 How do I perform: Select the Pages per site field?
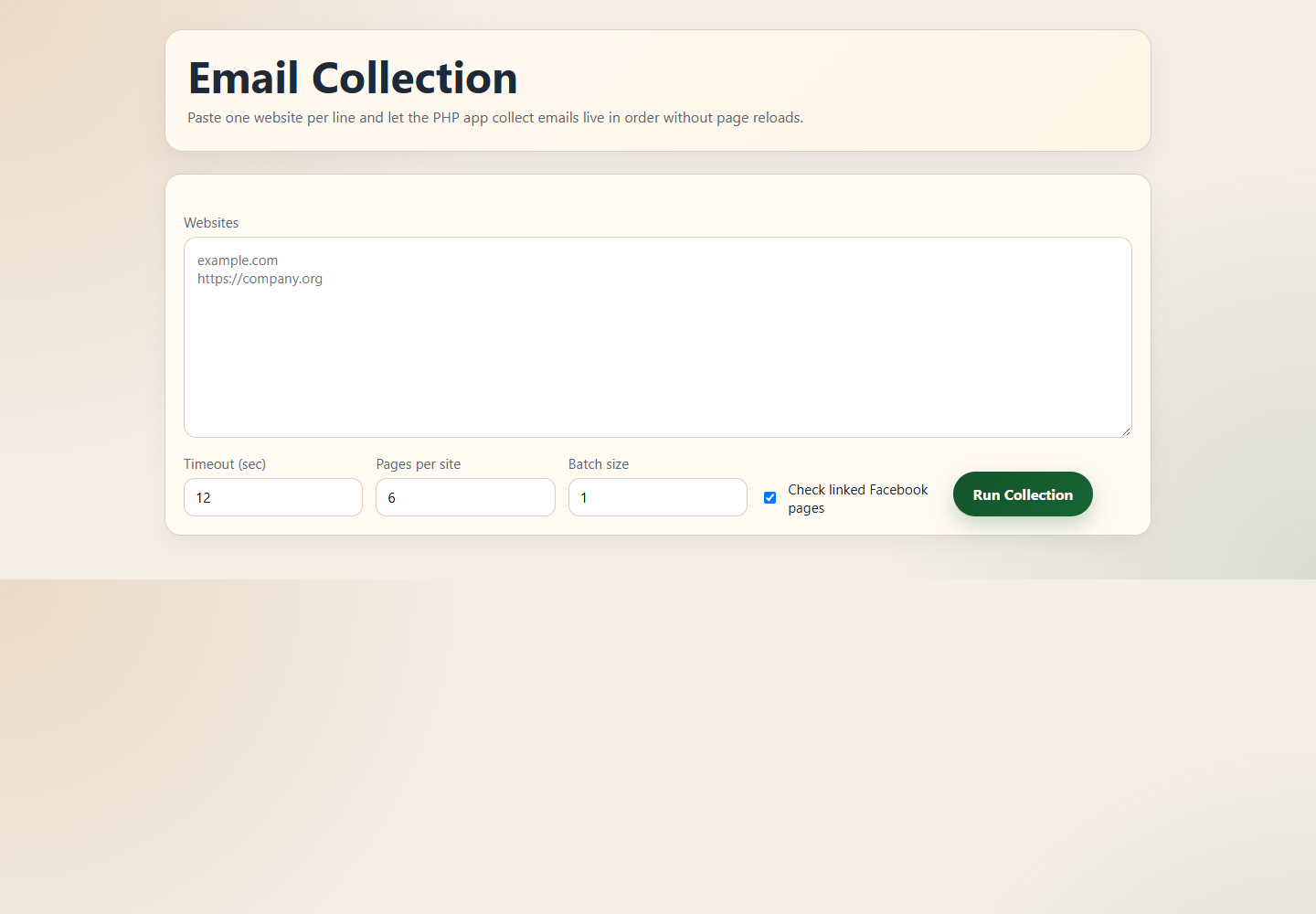pyautogui.click(x=465, y=497)
